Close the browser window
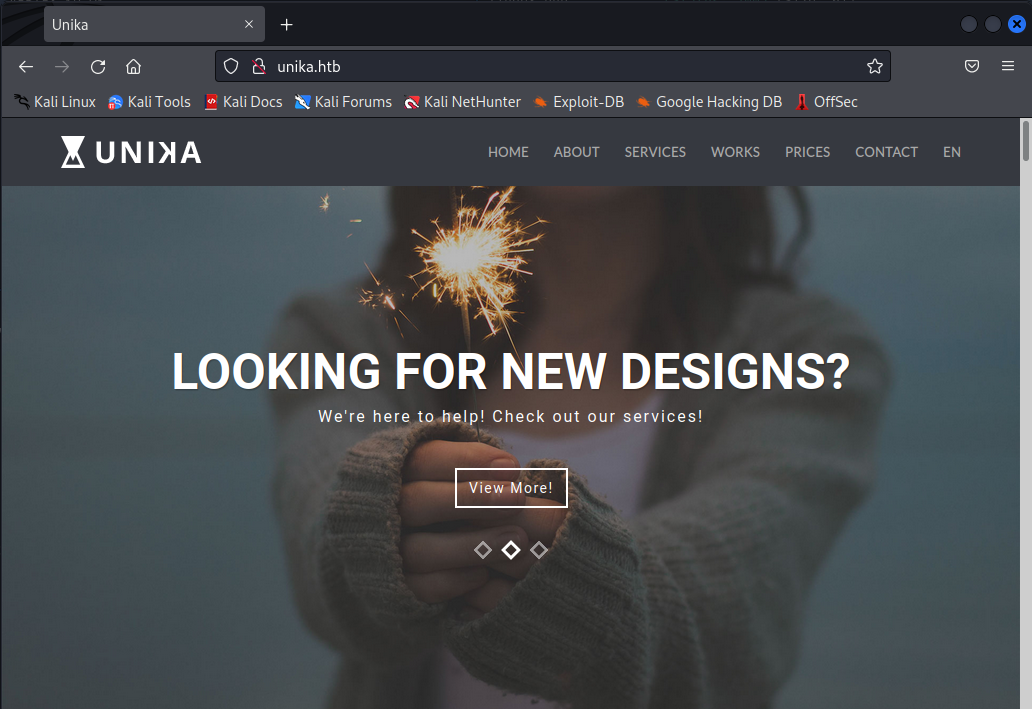The image size is (1032, 709). (1017, 24)
